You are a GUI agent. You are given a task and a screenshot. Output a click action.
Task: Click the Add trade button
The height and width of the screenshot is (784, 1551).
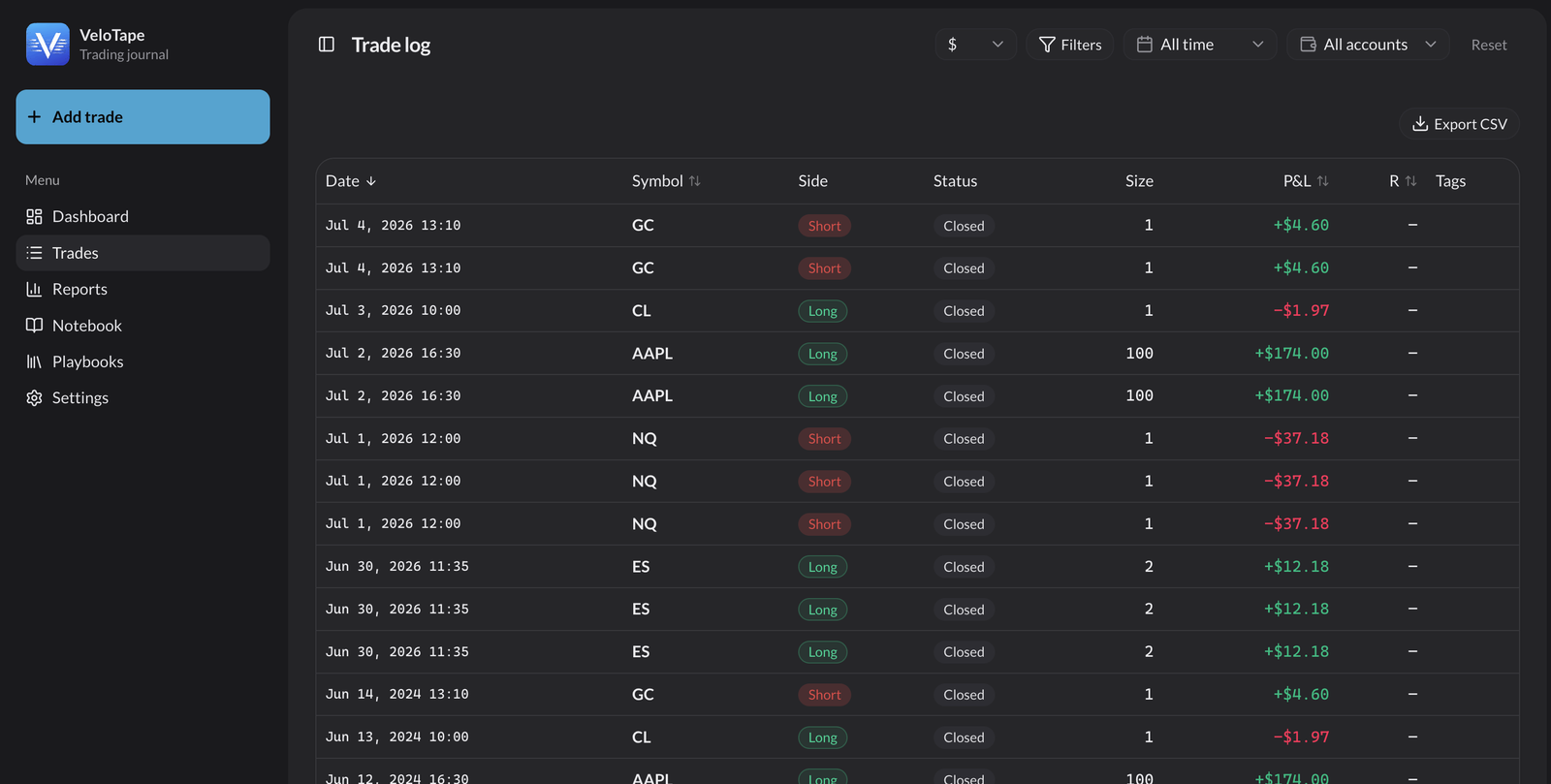coord(142,117)
